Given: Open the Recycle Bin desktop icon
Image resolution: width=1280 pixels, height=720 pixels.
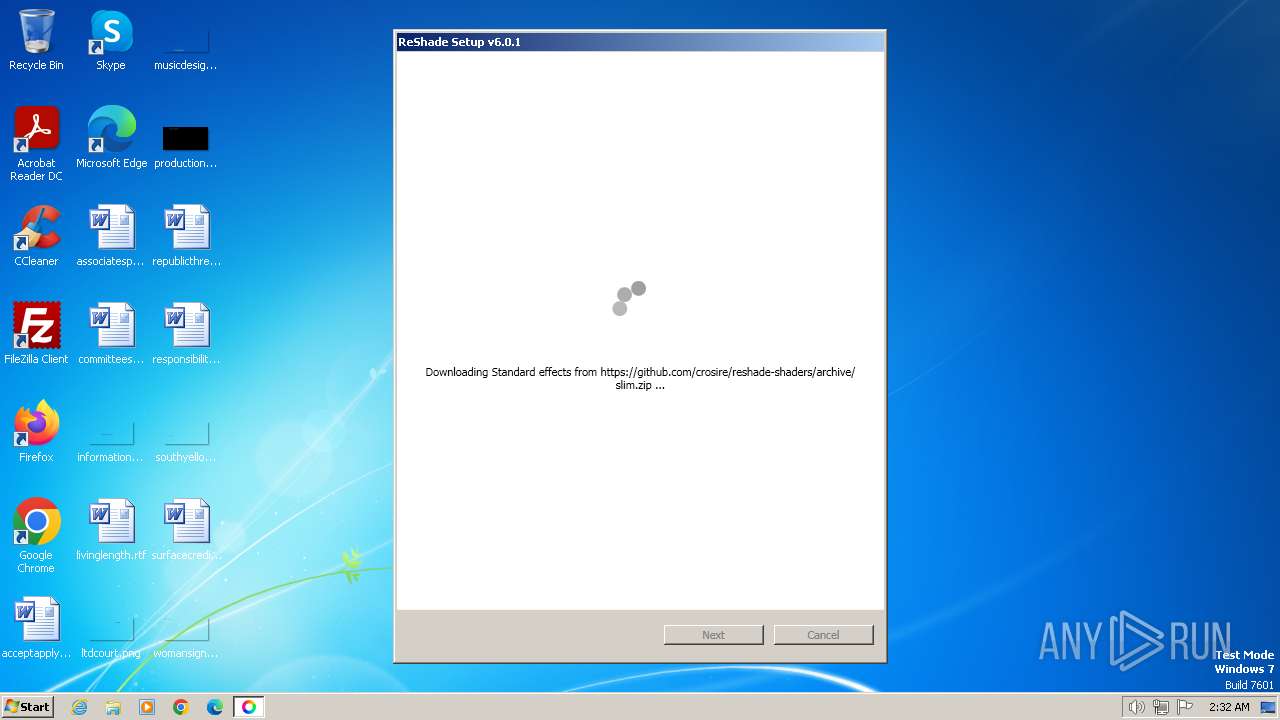Looking at the screenshot, I should [36, 40].
